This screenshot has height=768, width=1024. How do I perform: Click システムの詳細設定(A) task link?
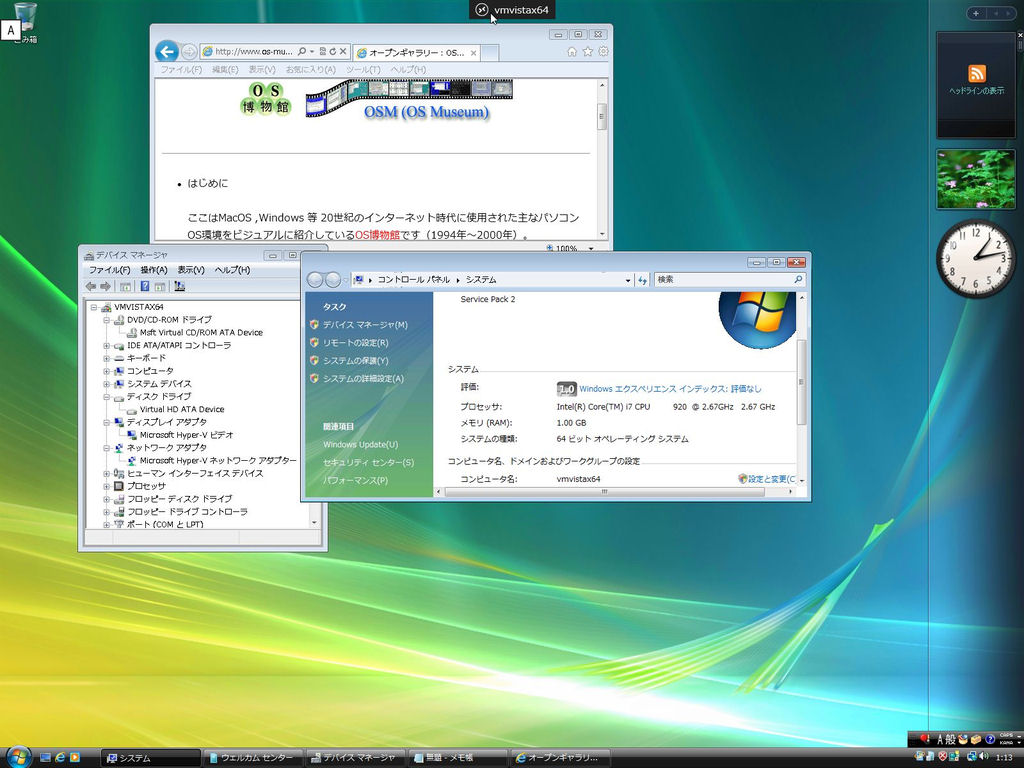click(x=363, y=379)
